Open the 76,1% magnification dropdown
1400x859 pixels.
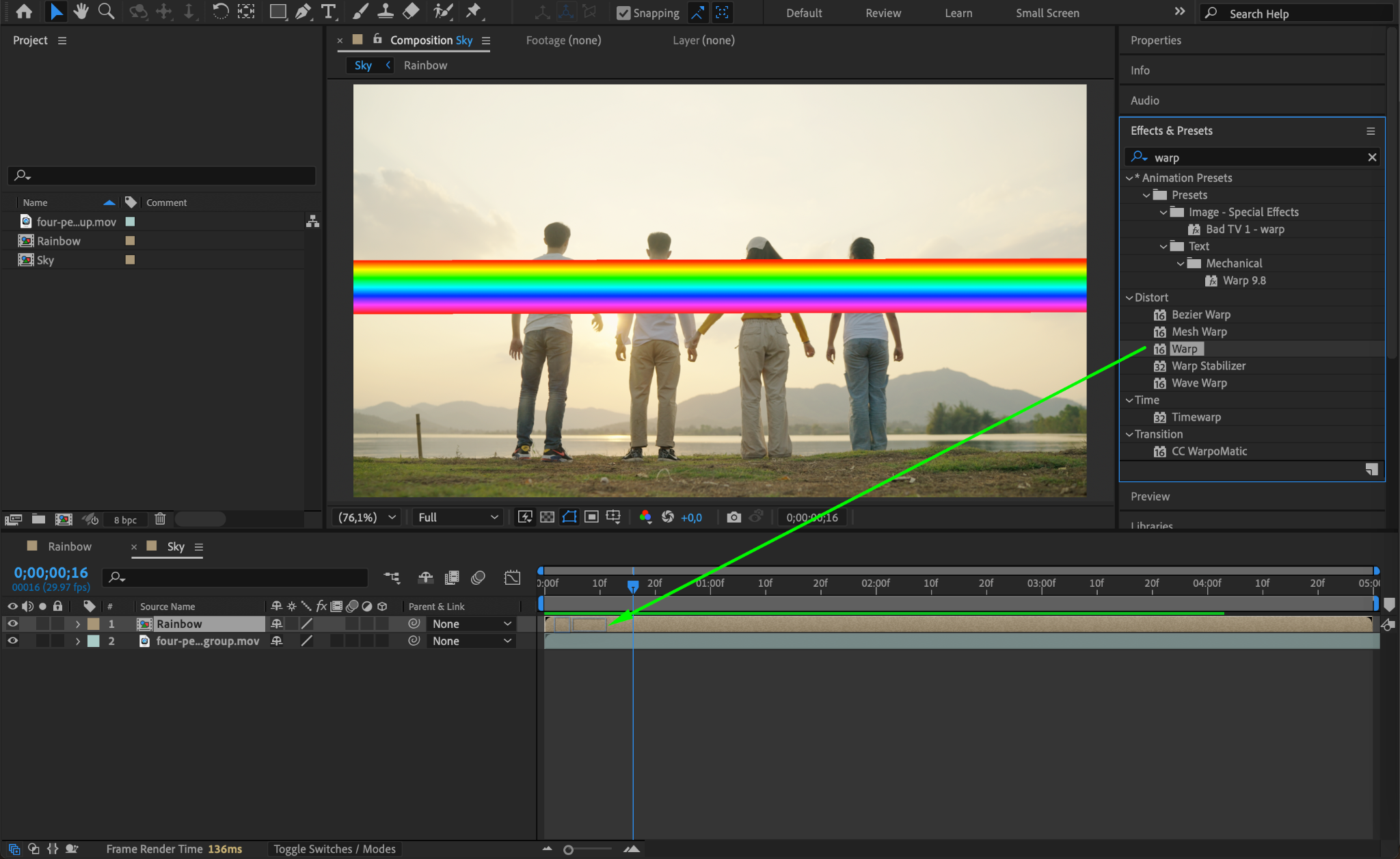[x=367, y=517]
